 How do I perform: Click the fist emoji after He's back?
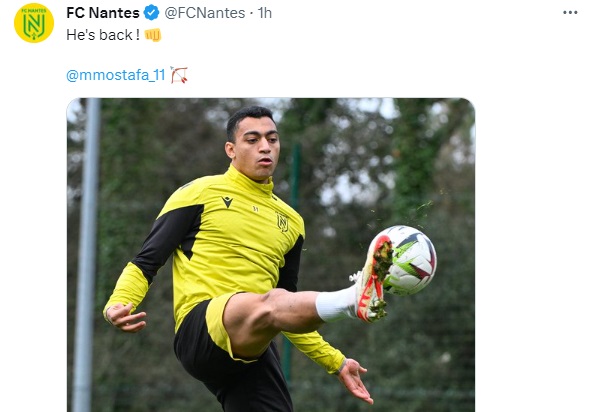(153, 35)
